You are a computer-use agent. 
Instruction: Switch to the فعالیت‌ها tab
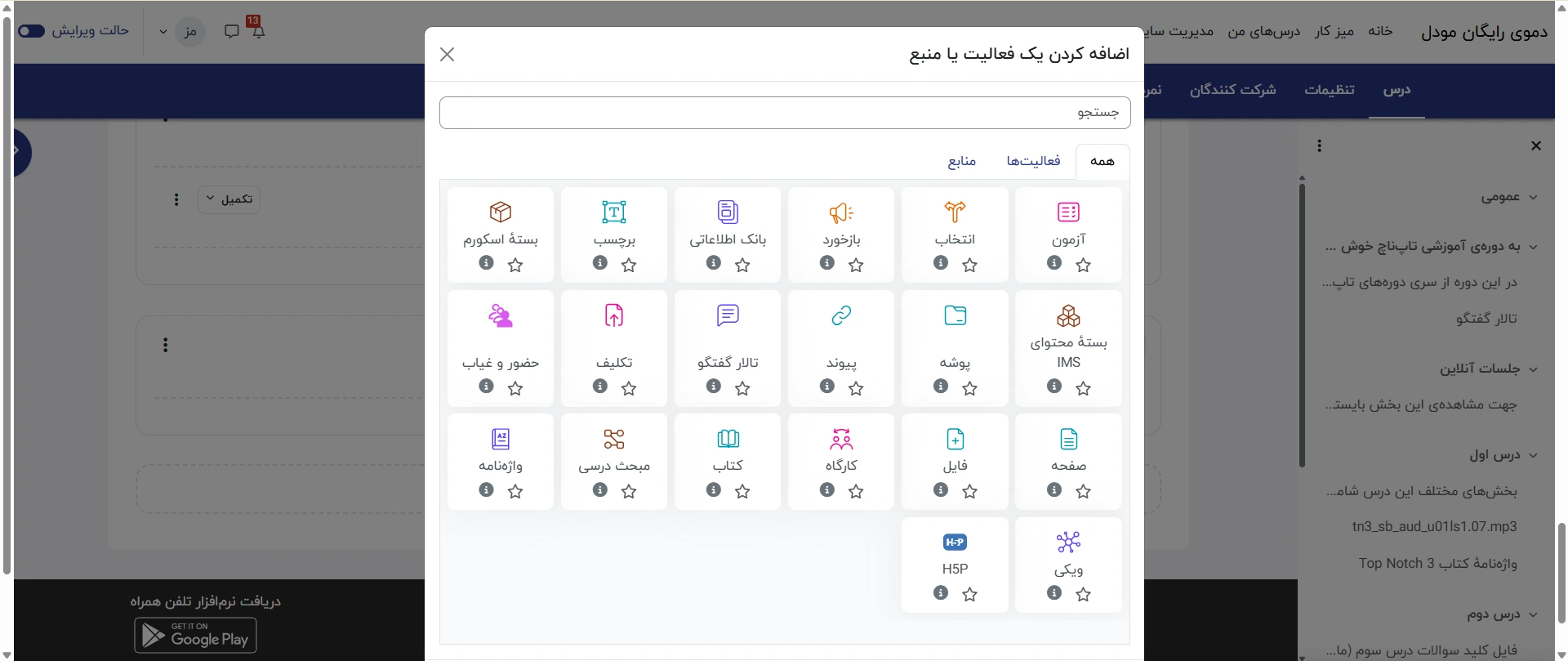click(1033, 161)
